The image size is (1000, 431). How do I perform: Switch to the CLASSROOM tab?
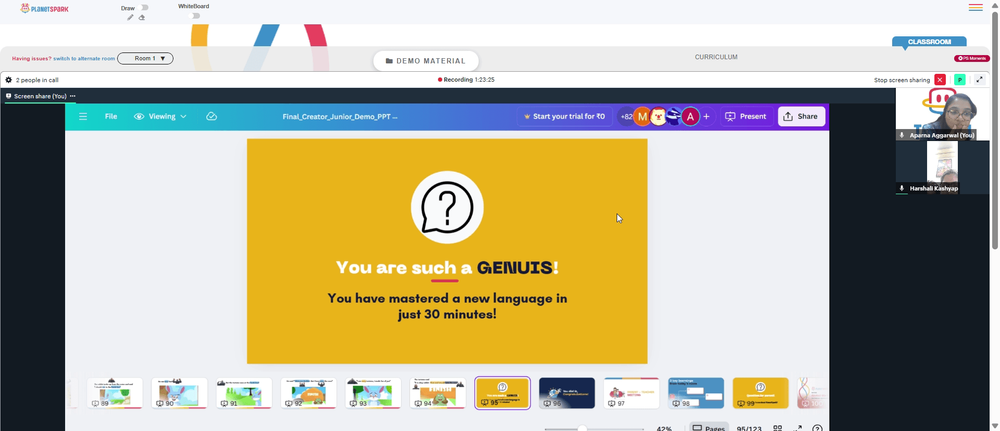click(x=929, y=41)
